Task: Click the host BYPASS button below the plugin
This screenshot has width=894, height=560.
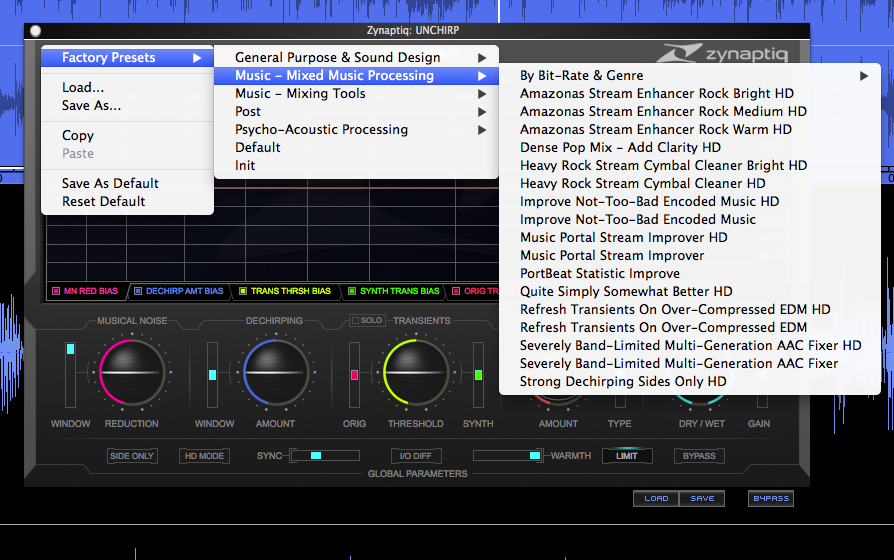Action: pos(771,498)
